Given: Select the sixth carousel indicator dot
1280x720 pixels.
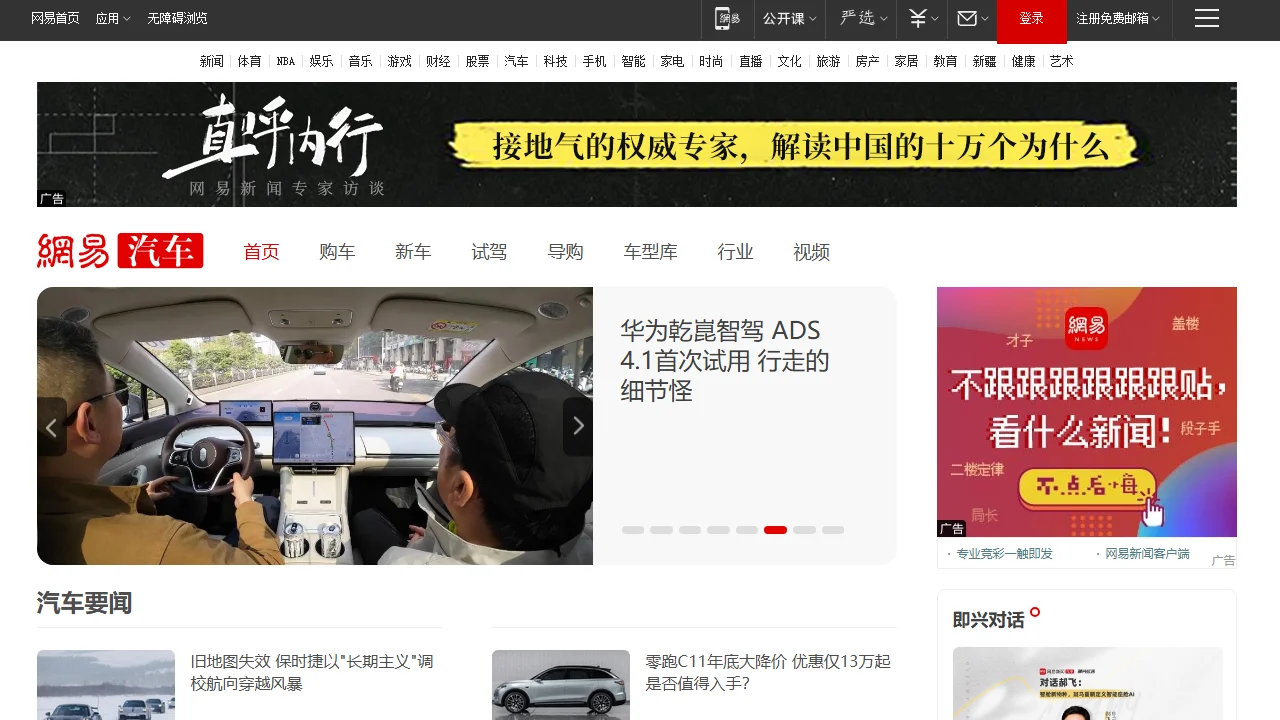Looking at the screenshot, I should coord(775,530).
